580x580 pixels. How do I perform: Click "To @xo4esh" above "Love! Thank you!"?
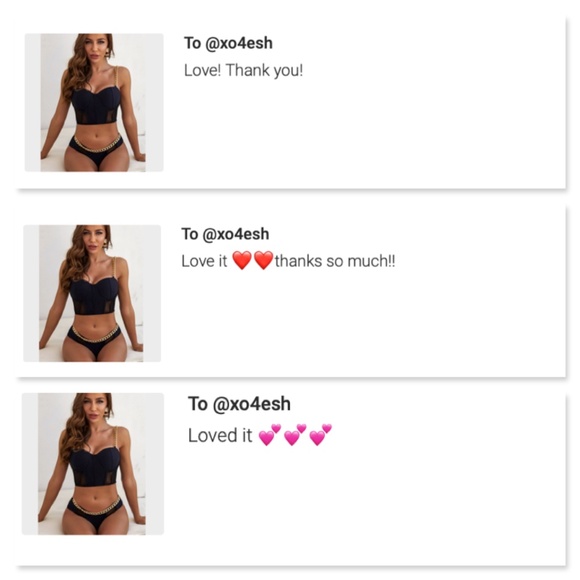(228, 43)
